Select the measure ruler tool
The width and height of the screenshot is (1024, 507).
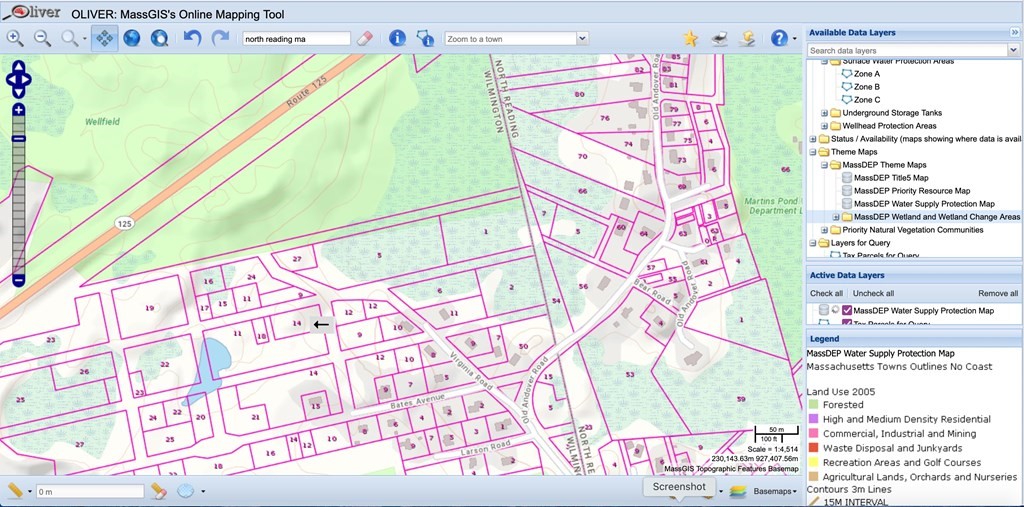pyautogui.click(x=14, y=491)
